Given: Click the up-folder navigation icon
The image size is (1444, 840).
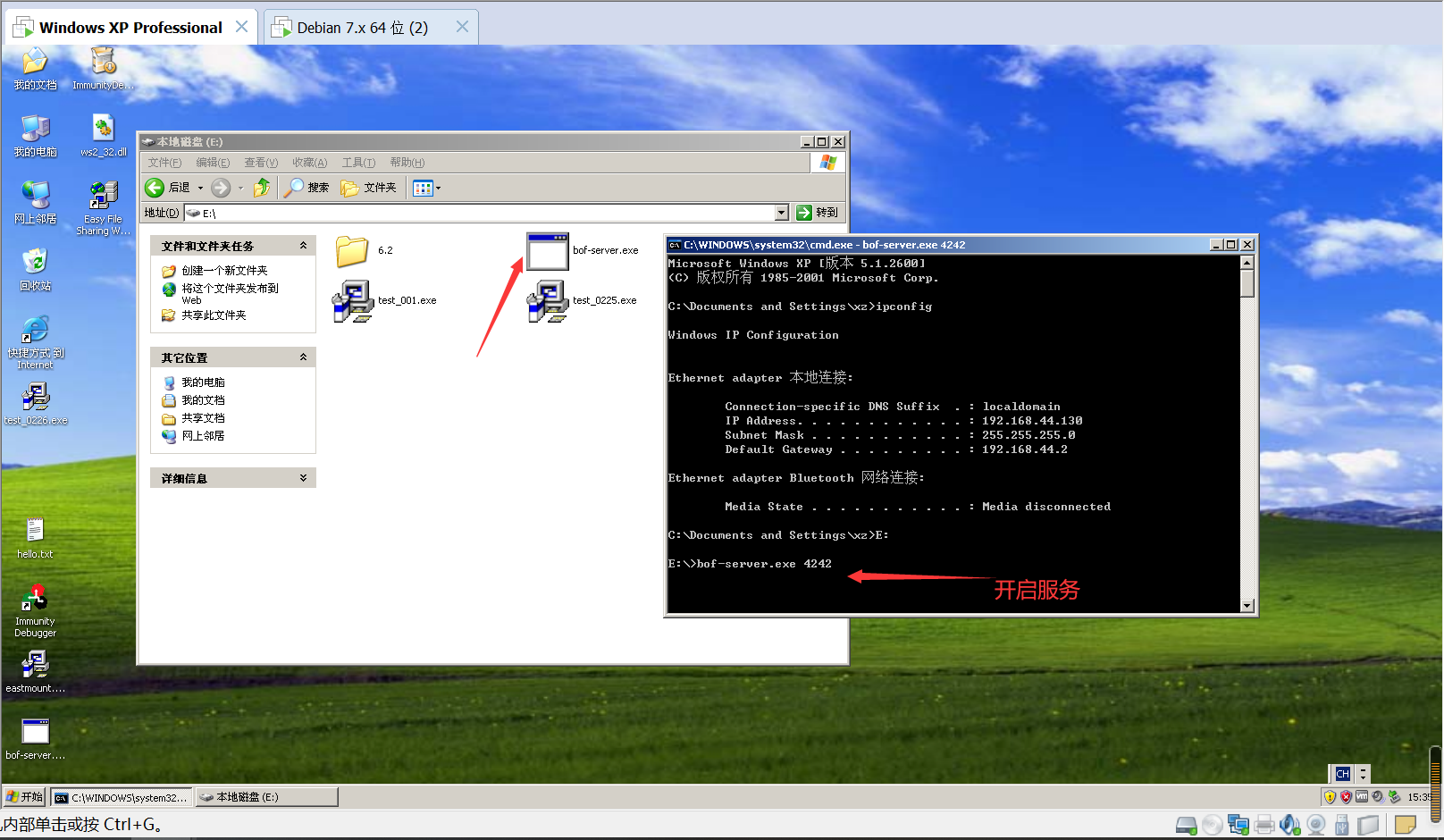Looking at the screenshot, I should [262, 188].
